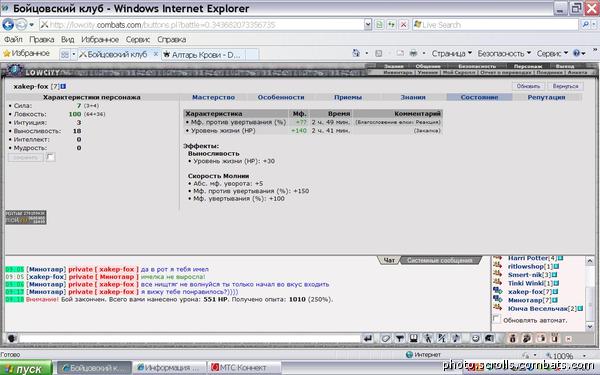Click the Выход link in game menu
600x375 pixels.
(x=565, y=66)
